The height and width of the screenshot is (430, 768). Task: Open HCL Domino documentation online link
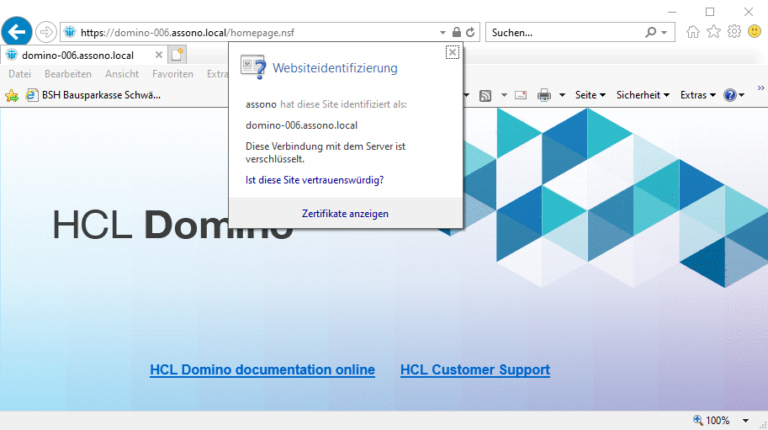263,370
